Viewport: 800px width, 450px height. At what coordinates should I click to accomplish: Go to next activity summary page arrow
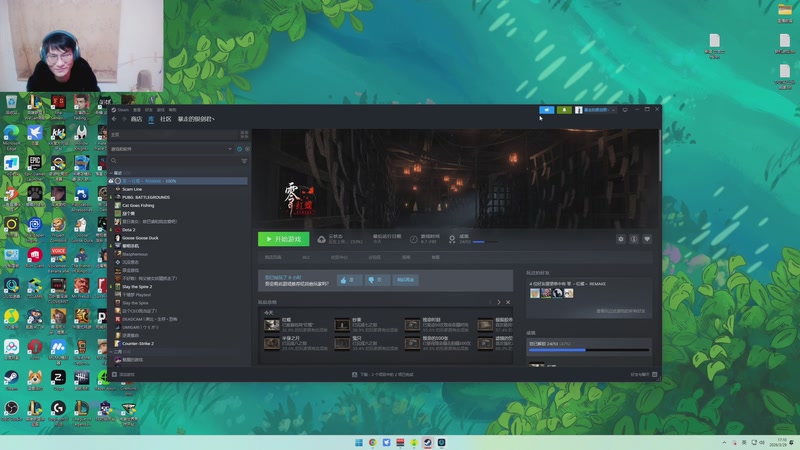pyautogui.click(x=499, y=302)
